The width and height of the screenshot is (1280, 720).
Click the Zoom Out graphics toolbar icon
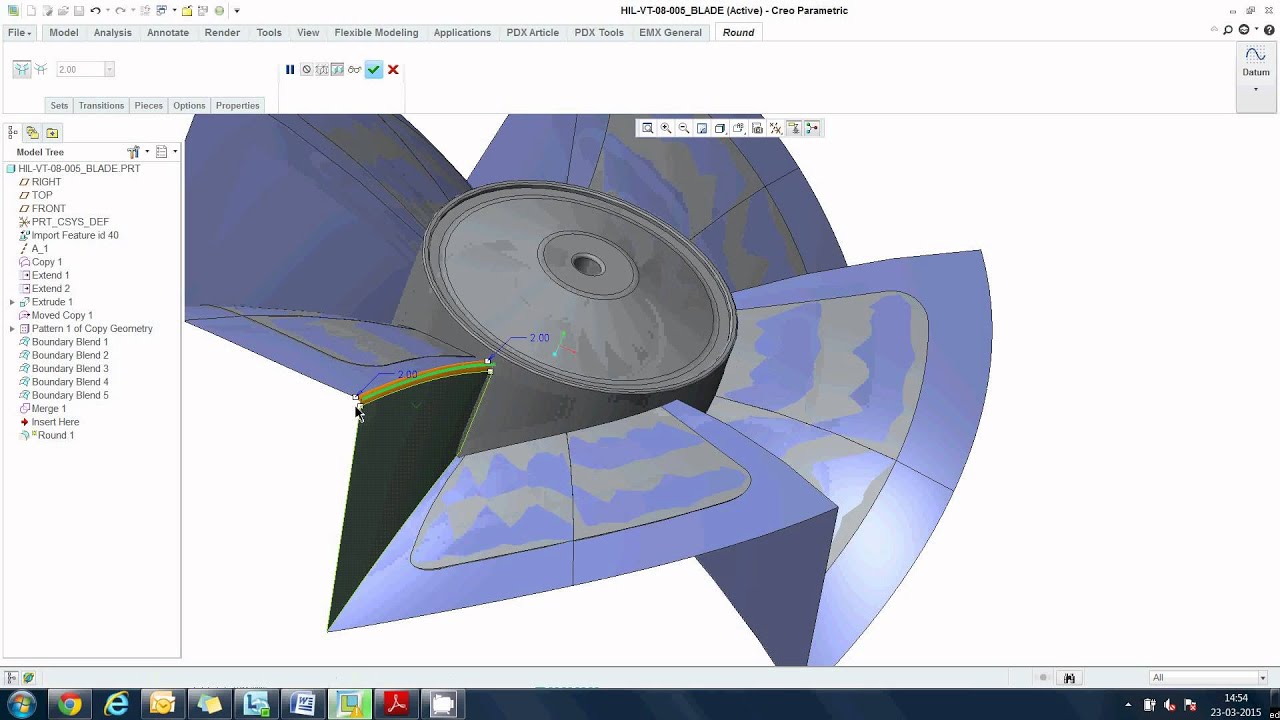pyautogui.click(x=684, y=128)
